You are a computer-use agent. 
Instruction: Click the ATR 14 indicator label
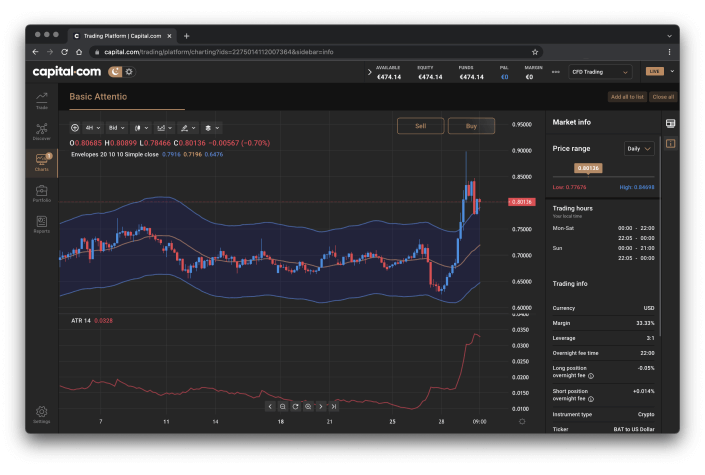coord(81,321)
